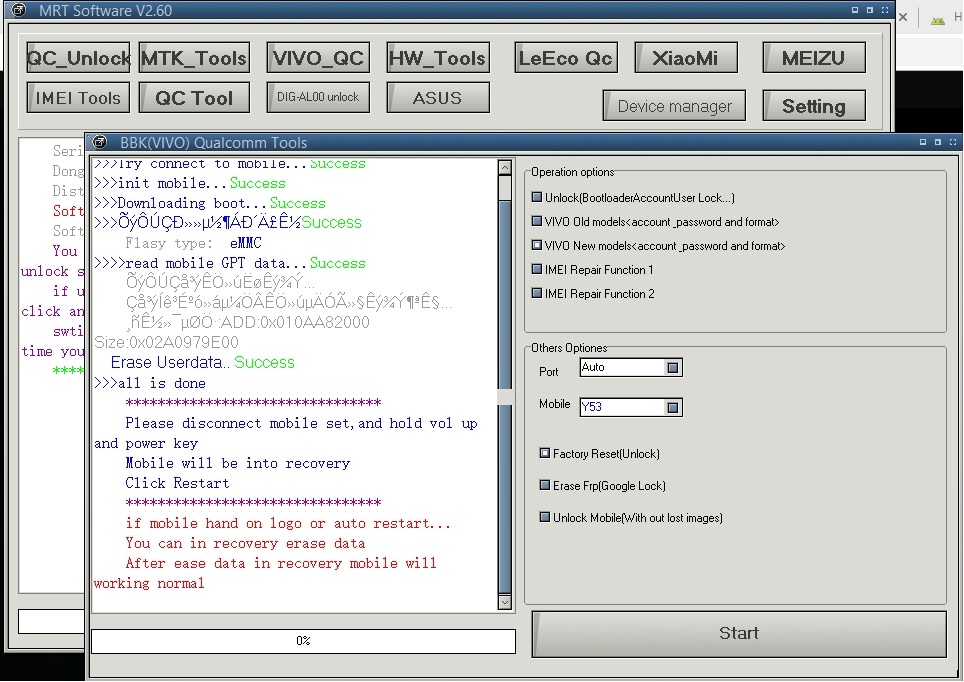The height and width of the screenshot is (682, 964).
Task: Click the 'Flasy type: eMMC' log line
Action: pyautogui.click(x=194, y=243)
